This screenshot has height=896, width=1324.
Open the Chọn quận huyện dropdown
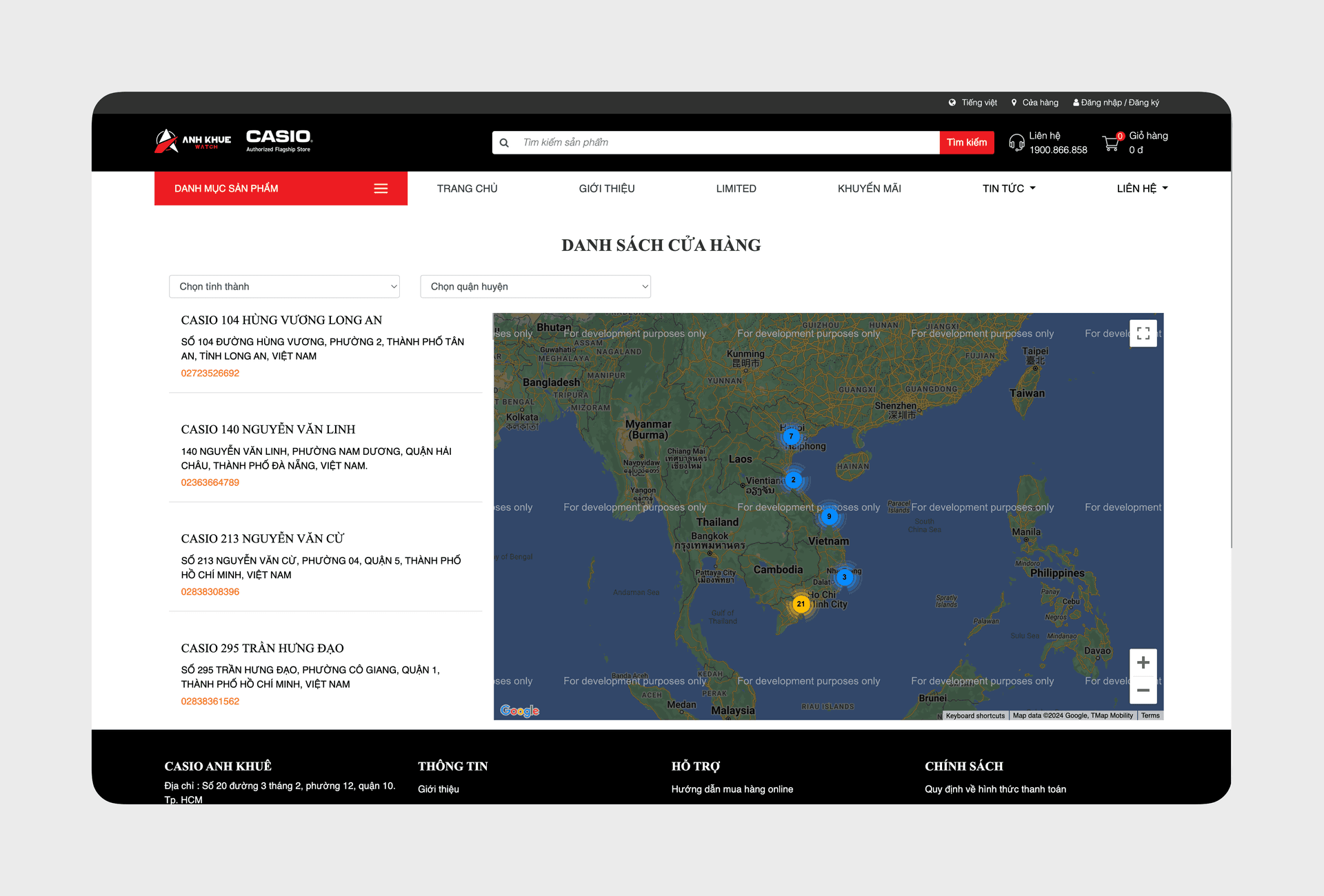pos(535,287)
